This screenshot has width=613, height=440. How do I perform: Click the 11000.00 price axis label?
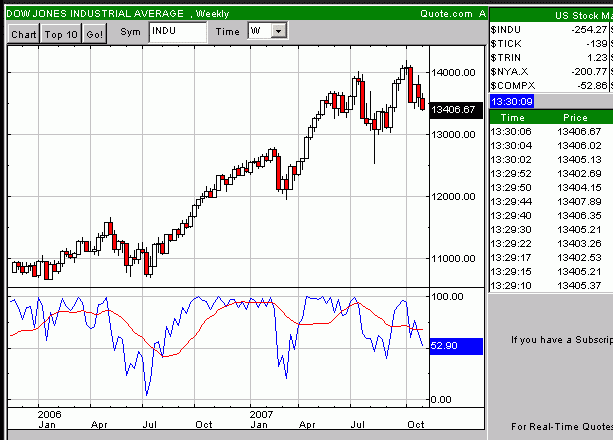pyautogui.click(x=453, y=259)
